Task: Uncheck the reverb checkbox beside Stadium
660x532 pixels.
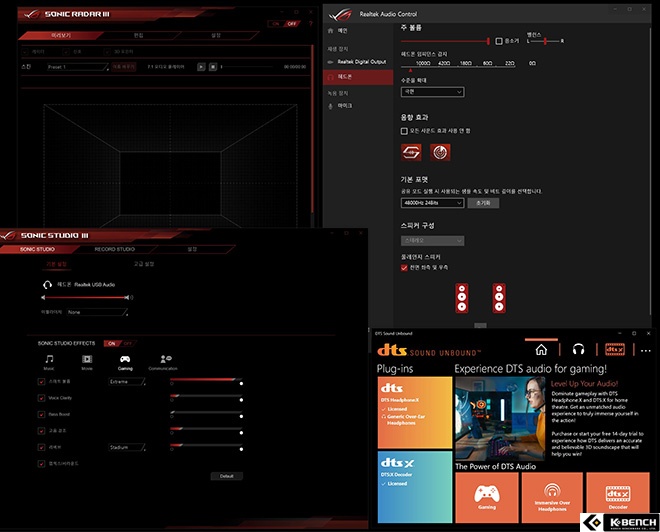Action: click(41, 447)
